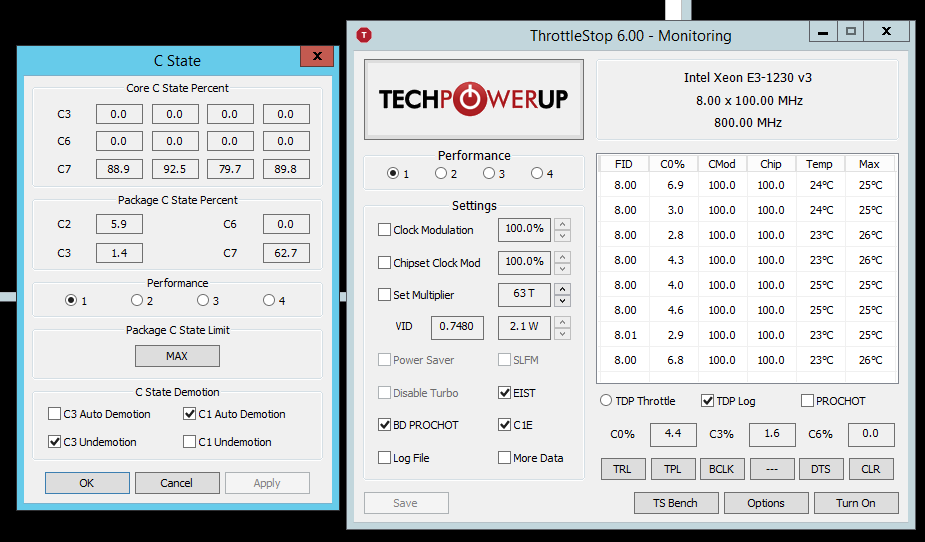Image resolution: width=925 pixels, height=542 pixels.
Task: Click the FID column header
Action: 624,164
